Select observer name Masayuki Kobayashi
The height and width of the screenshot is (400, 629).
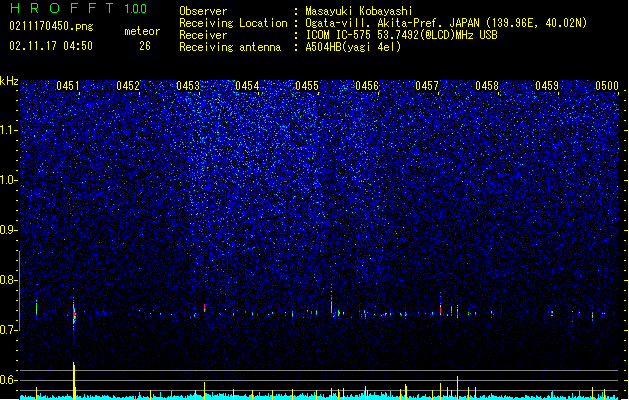[x=359, y=11]
